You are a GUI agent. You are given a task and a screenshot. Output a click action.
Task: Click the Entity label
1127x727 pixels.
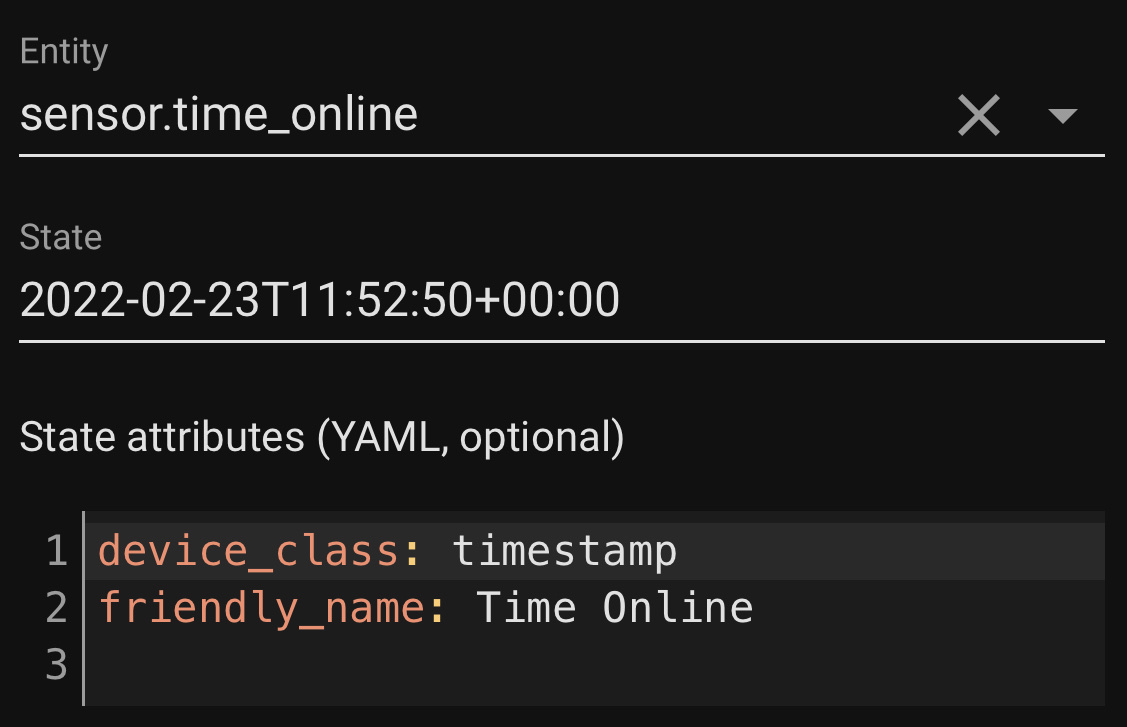click(64, 50)
